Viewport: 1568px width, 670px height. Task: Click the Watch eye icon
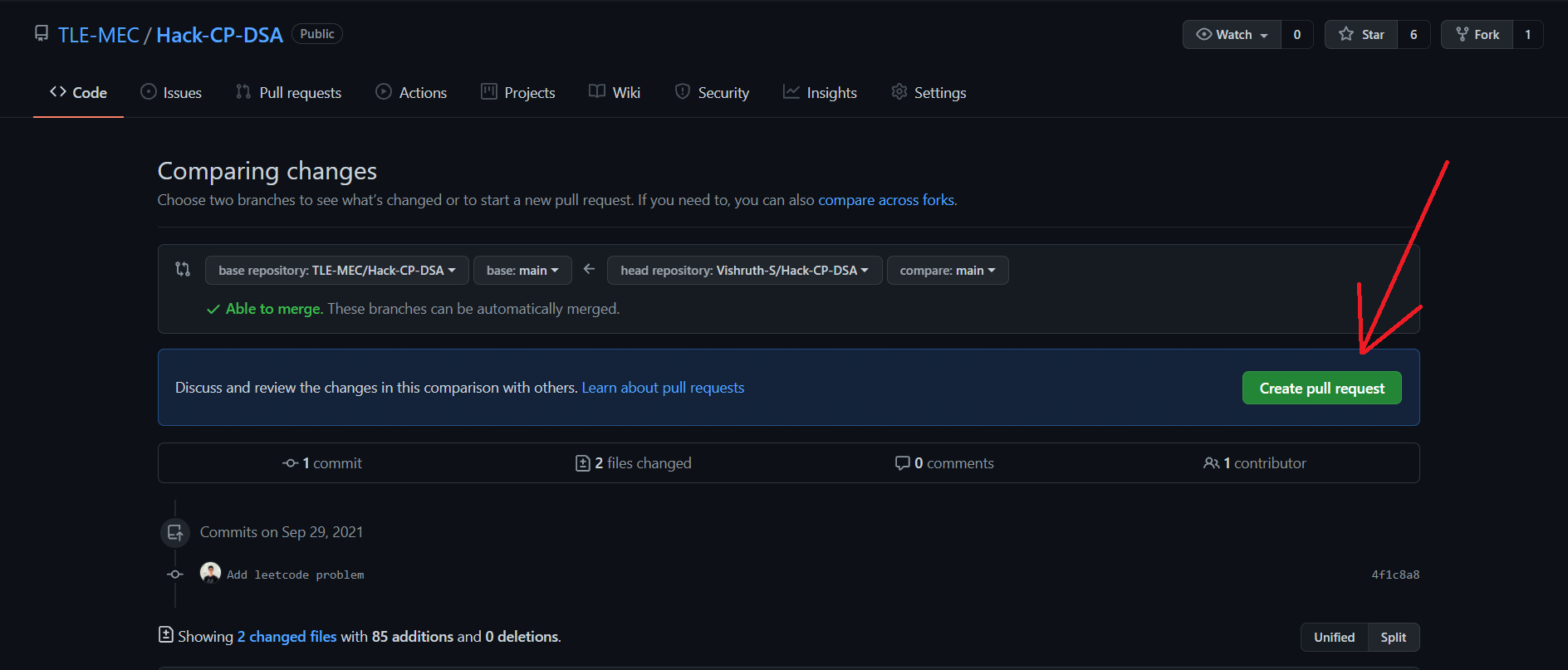coord(1203,34)
